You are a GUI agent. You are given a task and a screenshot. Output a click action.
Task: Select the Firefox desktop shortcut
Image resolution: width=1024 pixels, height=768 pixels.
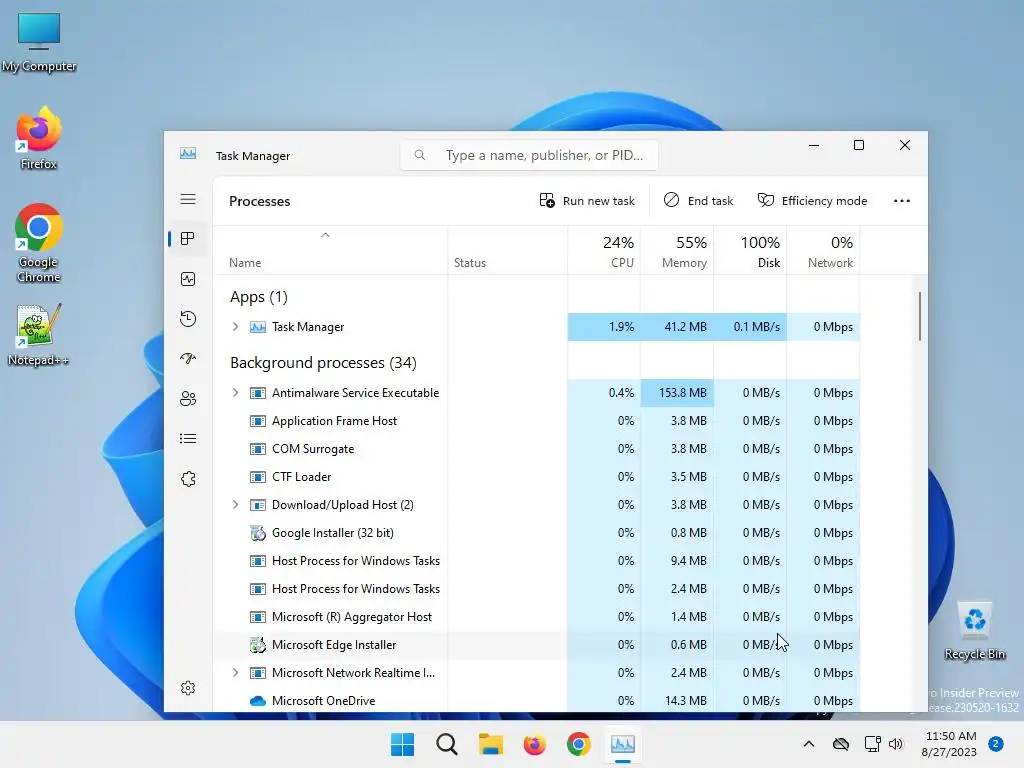coord(39,138)
